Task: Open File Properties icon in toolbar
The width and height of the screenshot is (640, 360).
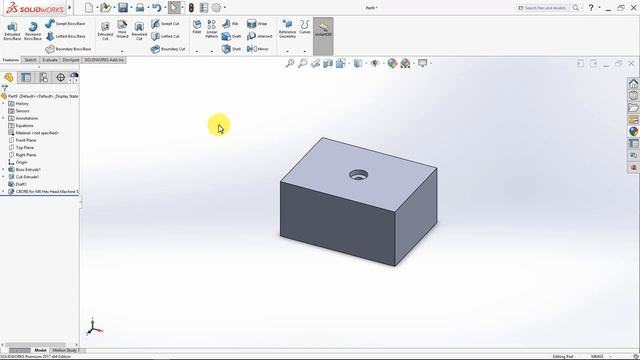Action: 204,7
